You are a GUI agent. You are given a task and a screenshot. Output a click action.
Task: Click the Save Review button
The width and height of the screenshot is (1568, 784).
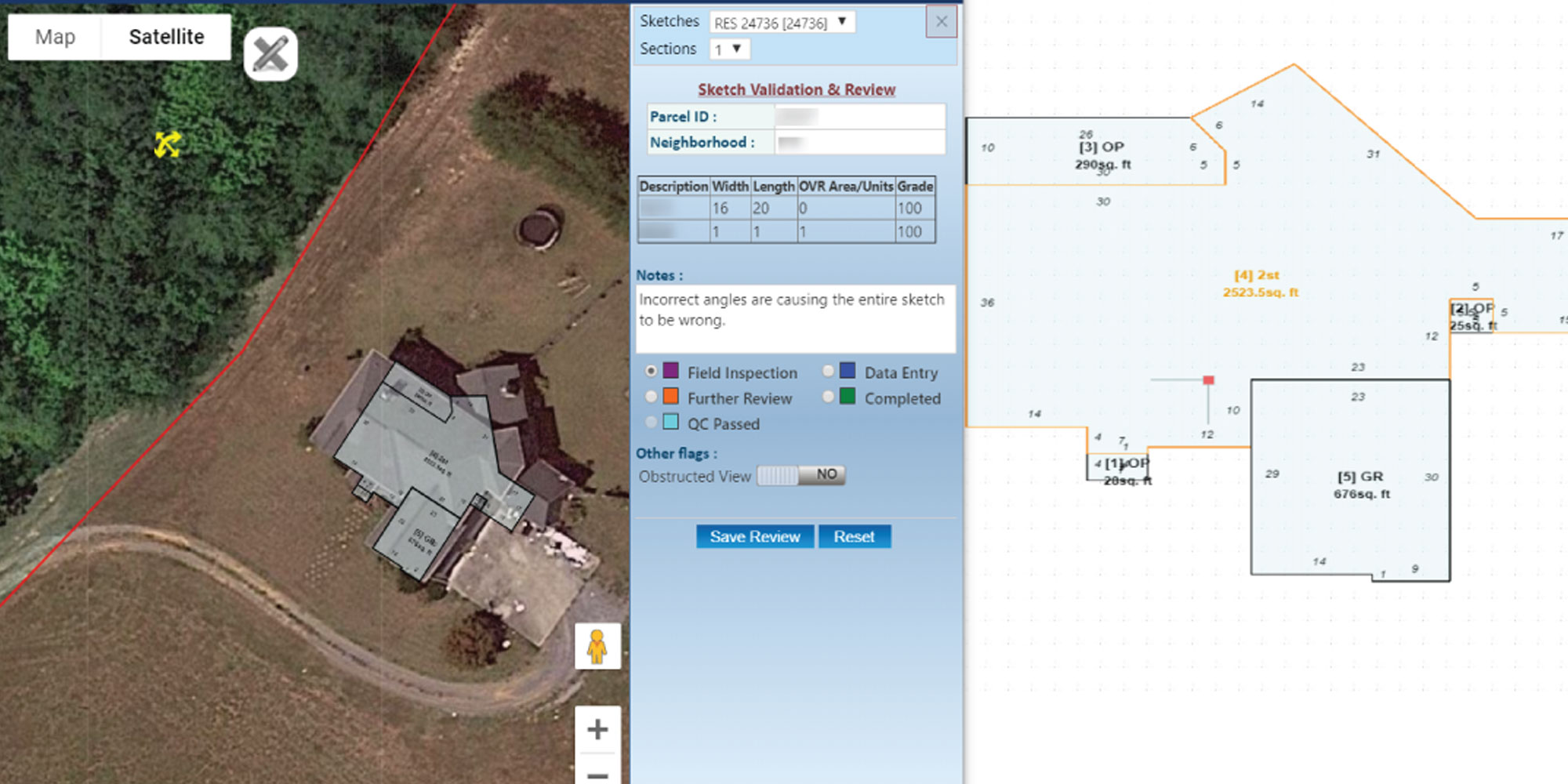click(x=754, y=537)
